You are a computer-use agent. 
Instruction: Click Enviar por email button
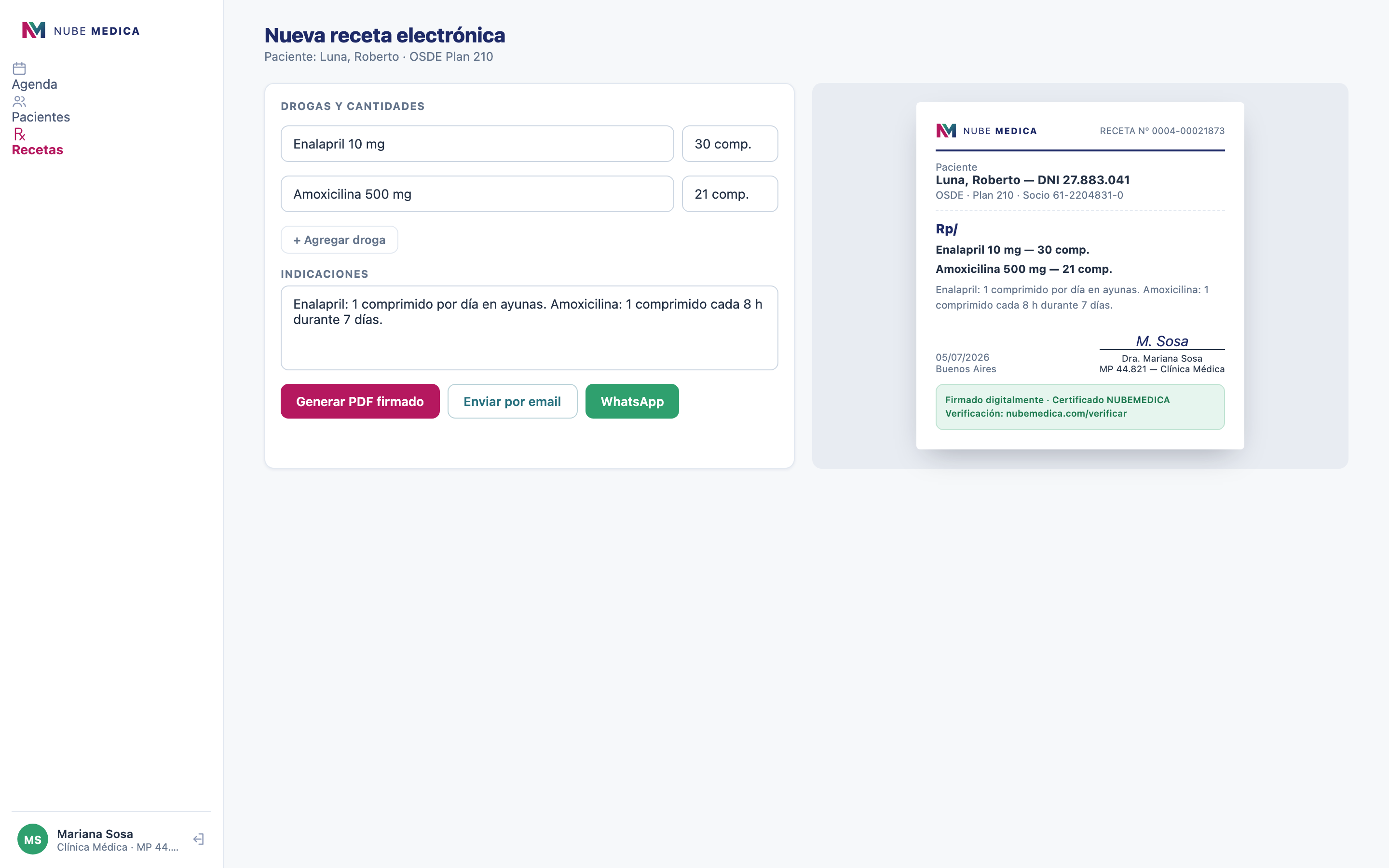tap(512, 401)
